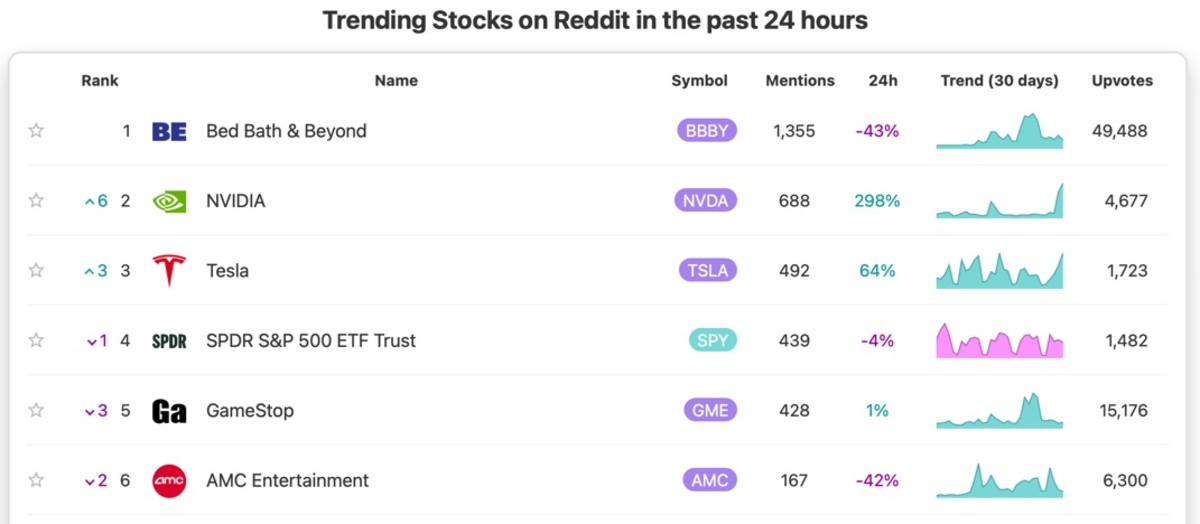Open the BBBY symbol badge

click(x=707, y=131)
